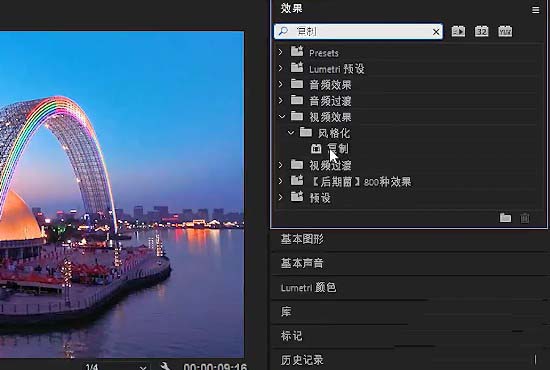
Task: Click the 效果 panel title
Action: coord(291,8)
